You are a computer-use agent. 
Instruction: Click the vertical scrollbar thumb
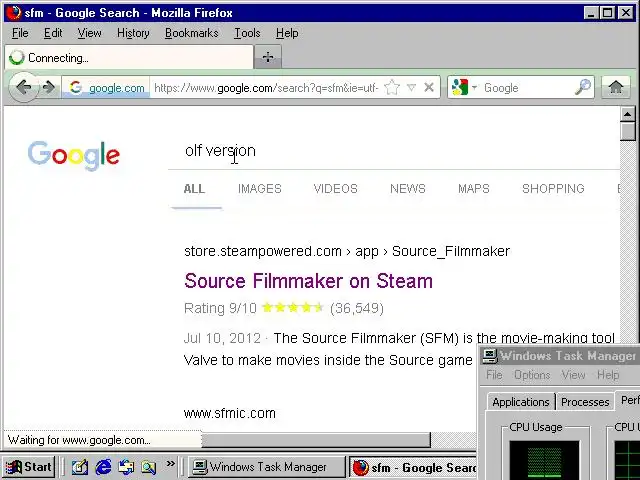coord(628,131)
